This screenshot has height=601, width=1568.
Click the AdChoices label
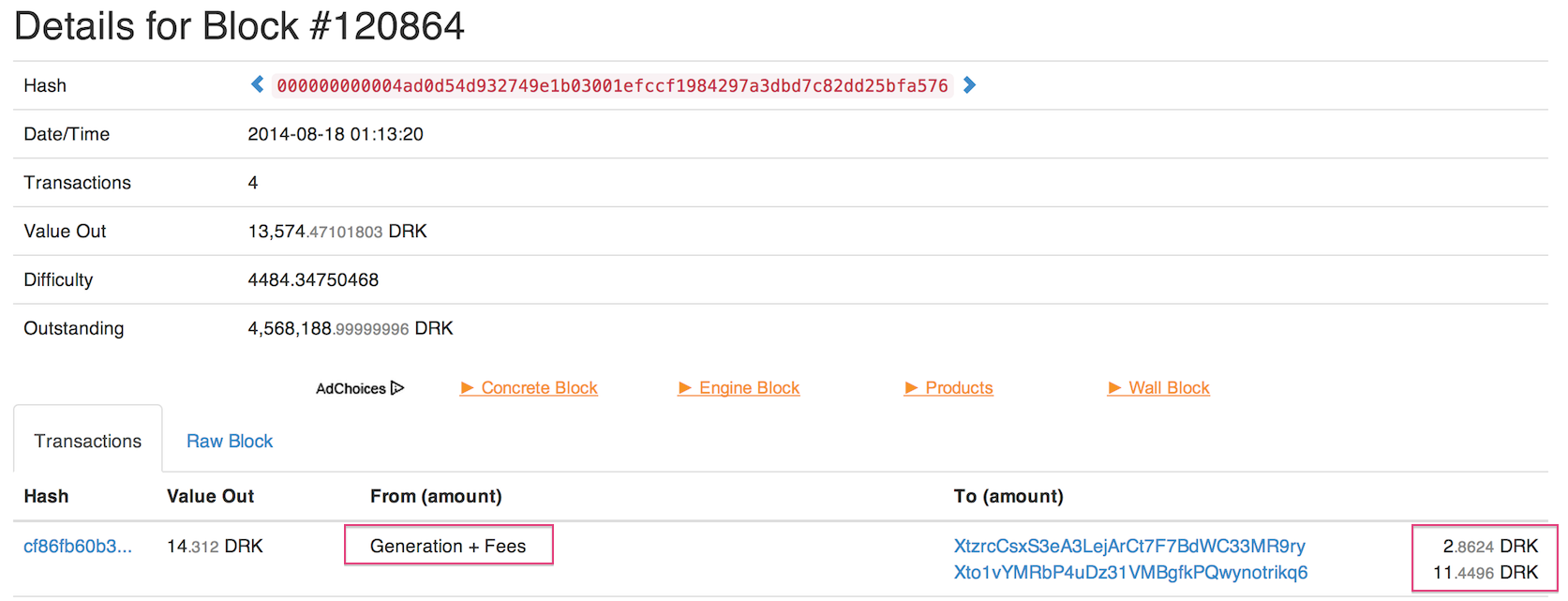(x=351, y=388)
